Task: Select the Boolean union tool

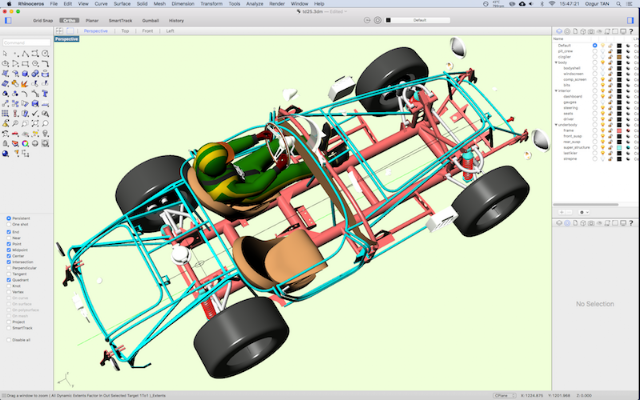Action: click(35, 74)
